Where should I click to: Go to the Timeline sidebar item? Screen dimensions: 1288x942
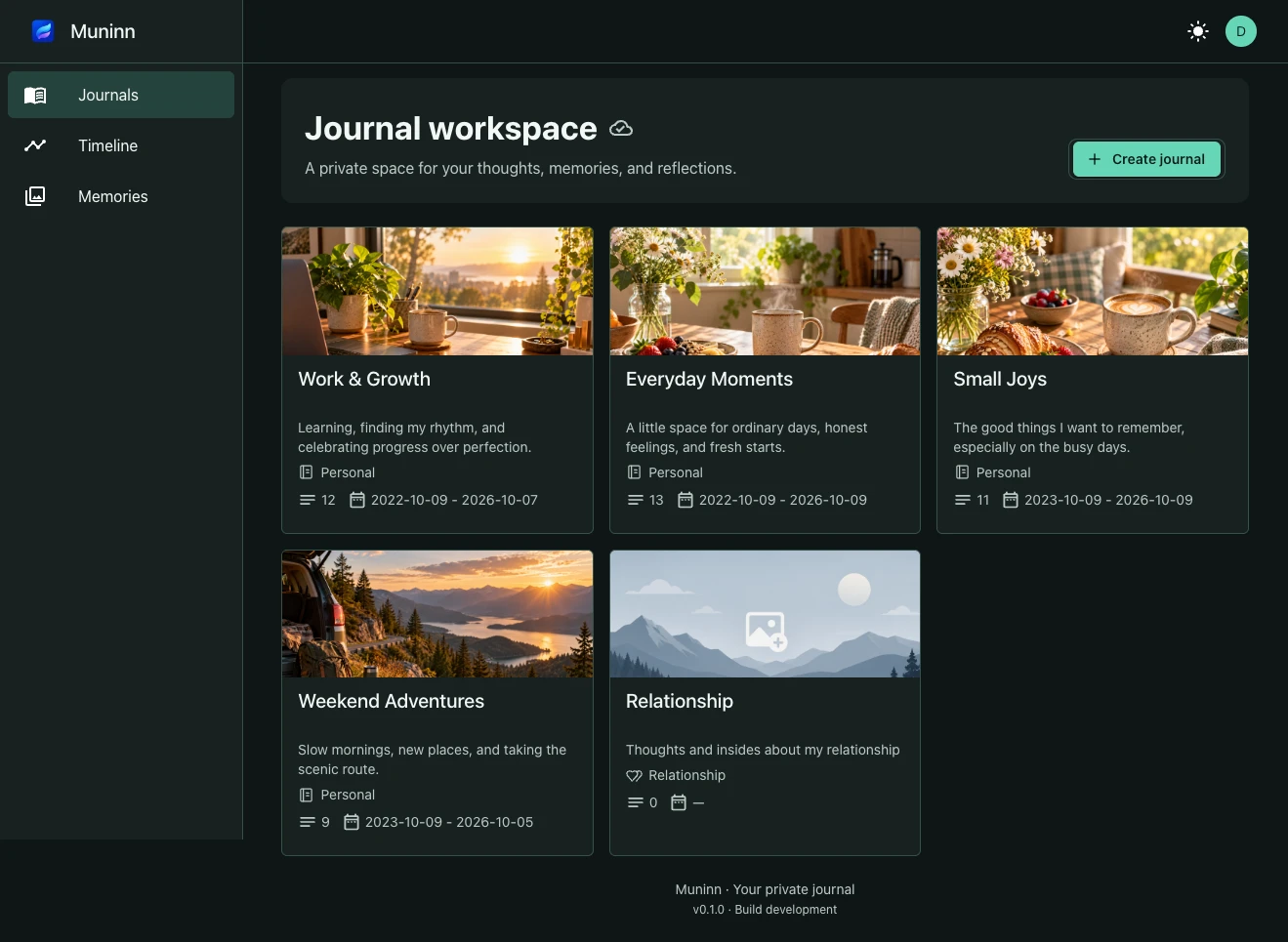tap(121, 145)
